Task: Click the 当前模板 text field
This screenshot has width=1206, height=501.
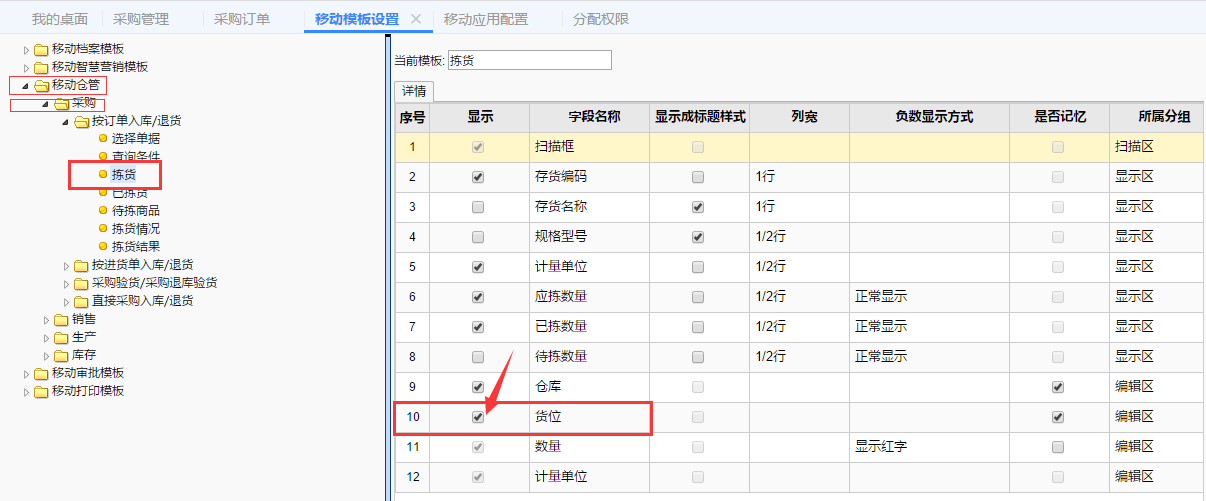Action: coord(529,60)
